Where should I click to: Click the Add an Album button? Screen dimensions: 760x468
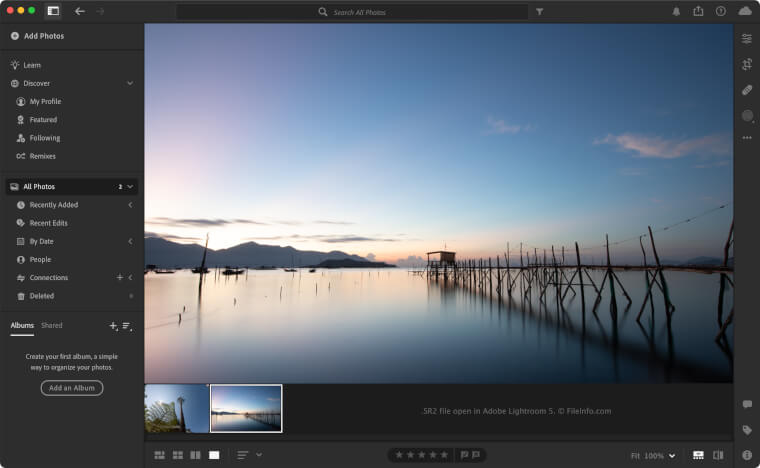72,388
